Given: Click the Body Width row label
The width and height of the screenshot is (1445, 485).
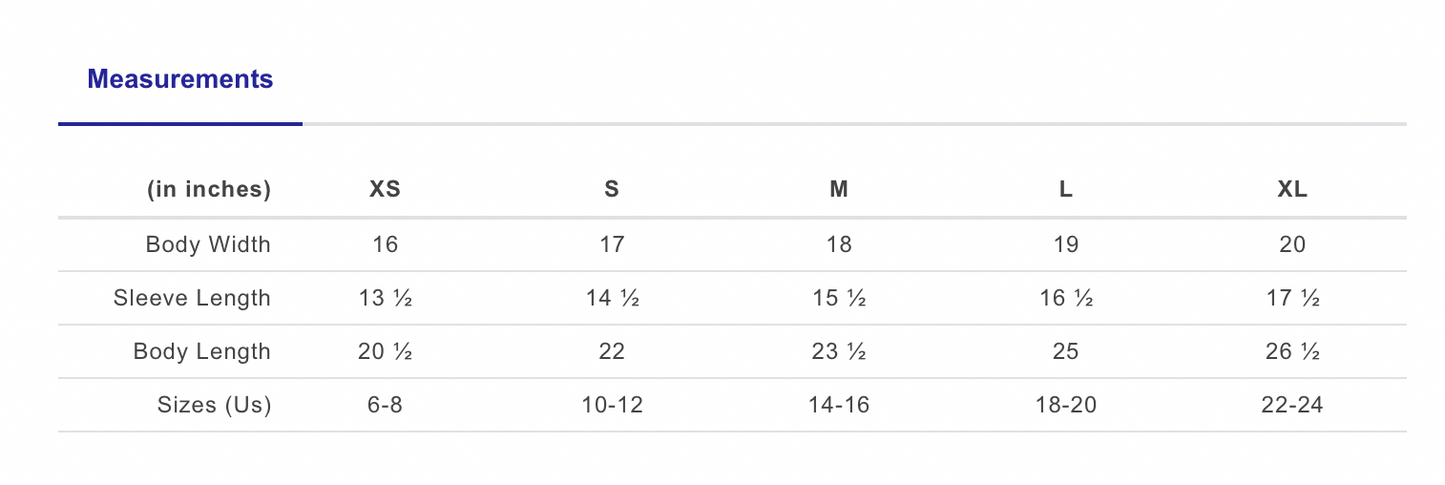Looking at the screenshot, I should (x=208, y=244).
